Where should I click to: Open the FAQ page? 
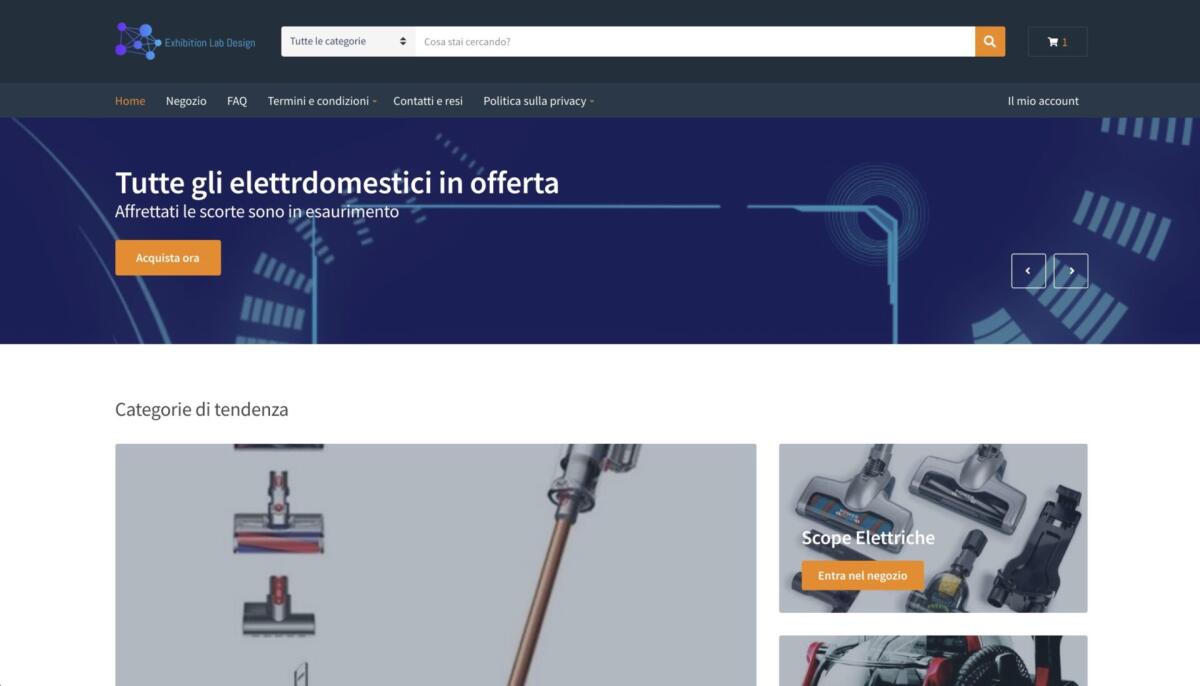pyautogui.click(x=236, y=100)
